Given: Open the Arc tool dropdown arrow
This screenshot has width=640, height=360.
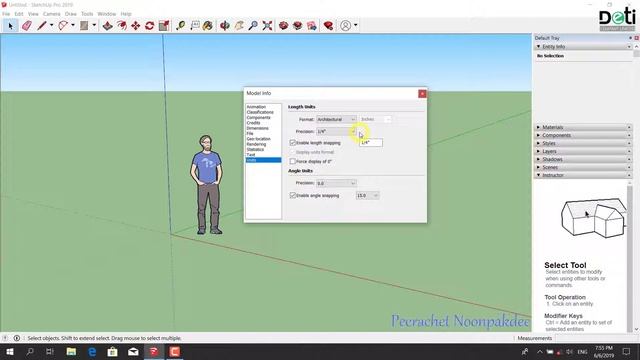Looking at the screenshot, I should [x=73, y=26].
